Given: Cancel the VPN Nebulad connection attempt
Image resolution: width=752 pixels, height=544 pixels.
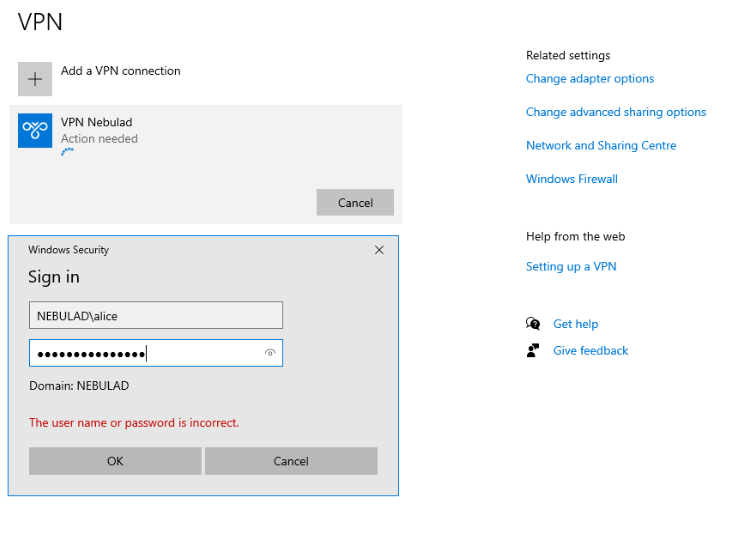Looking at the screenshot, I should click(x=355, y=202).
